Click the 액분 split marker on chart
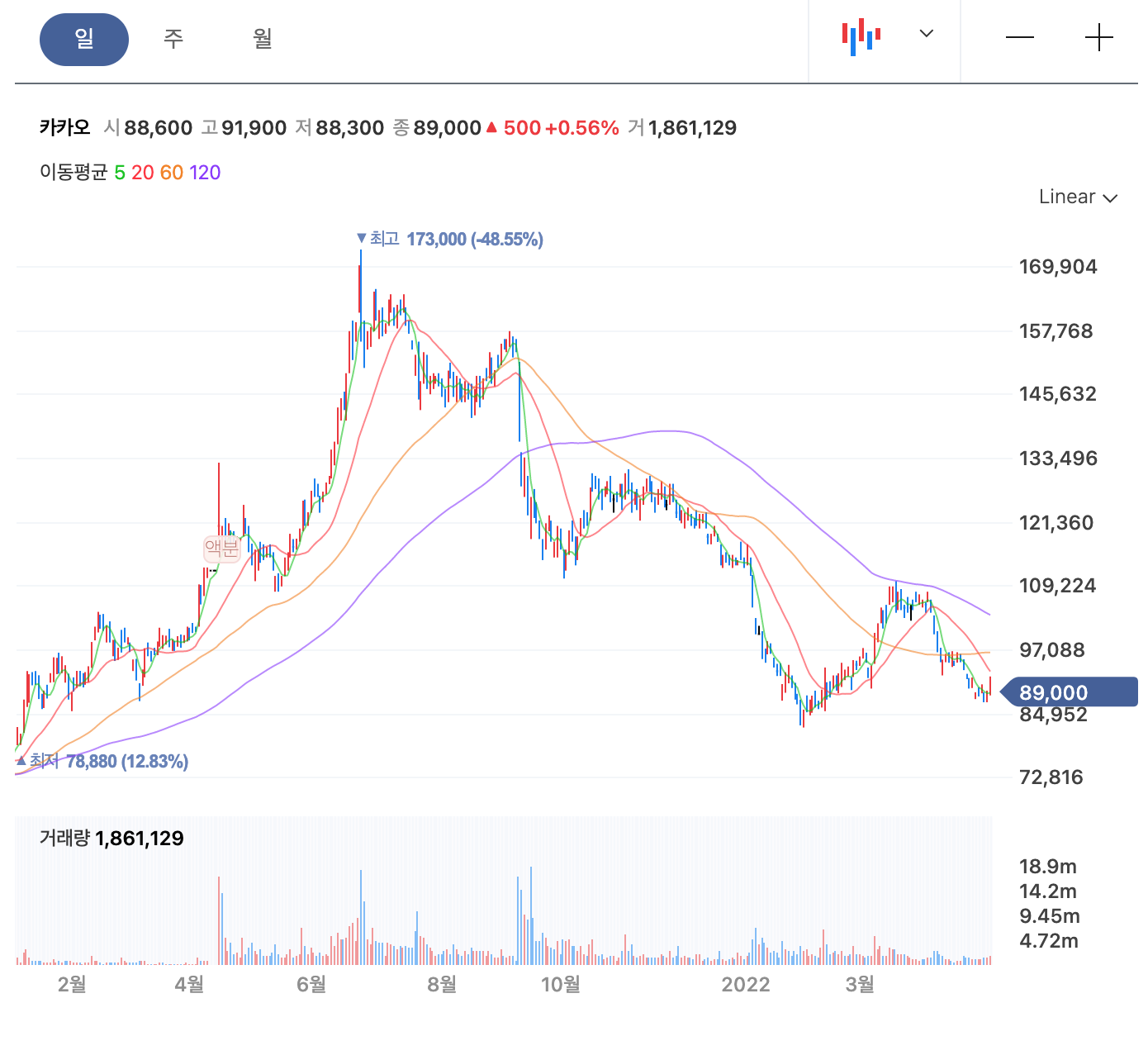The width and height of the screenshot is (1148, 1041). pos(221,549)
